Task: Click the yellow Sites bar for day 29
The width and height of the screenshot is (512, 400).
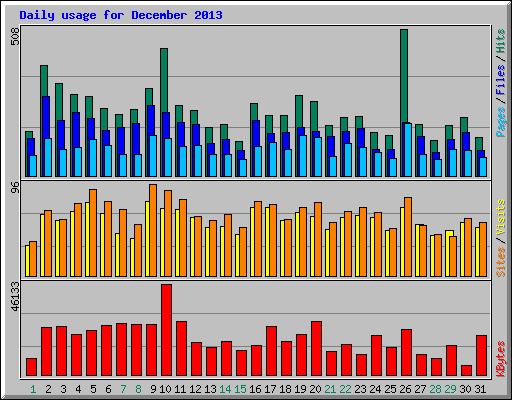Action: point(449,233)
